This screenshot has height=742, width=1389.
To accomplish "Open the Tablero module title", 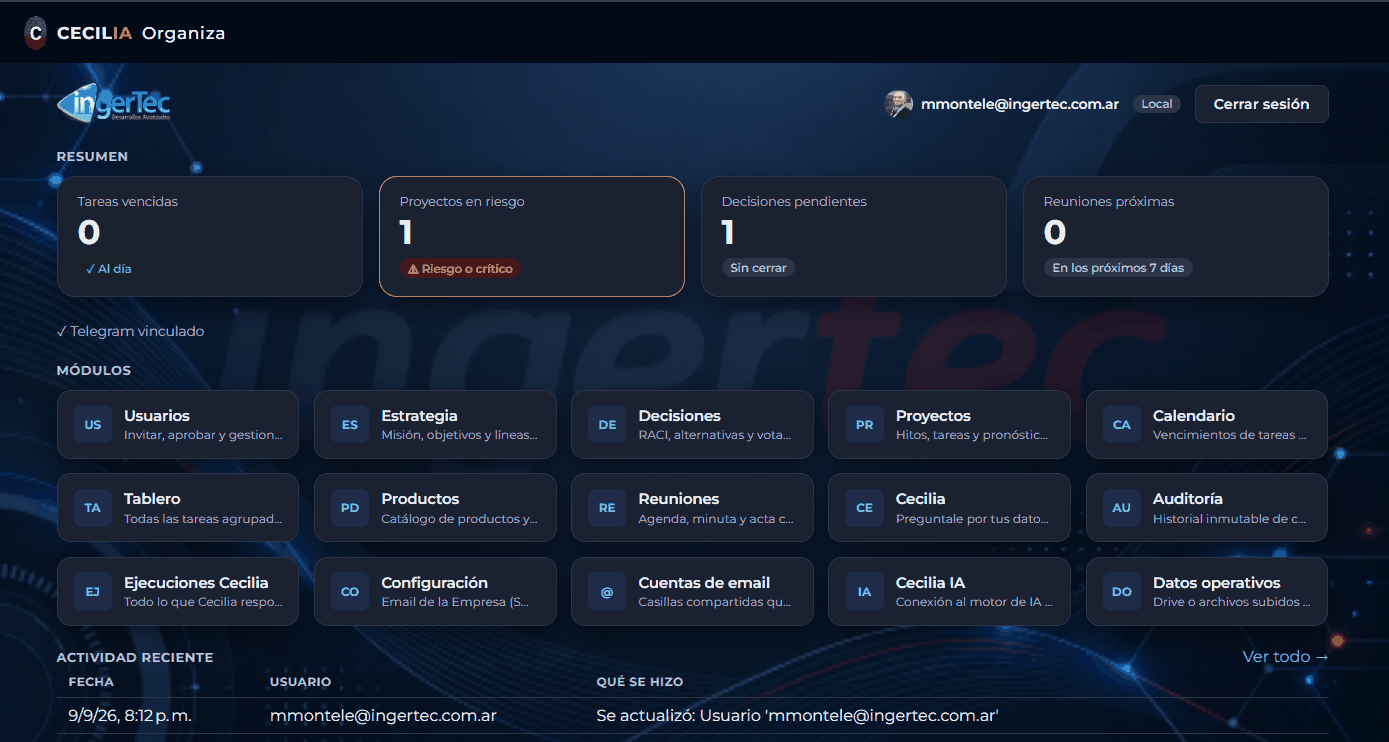I will [152, 498].
